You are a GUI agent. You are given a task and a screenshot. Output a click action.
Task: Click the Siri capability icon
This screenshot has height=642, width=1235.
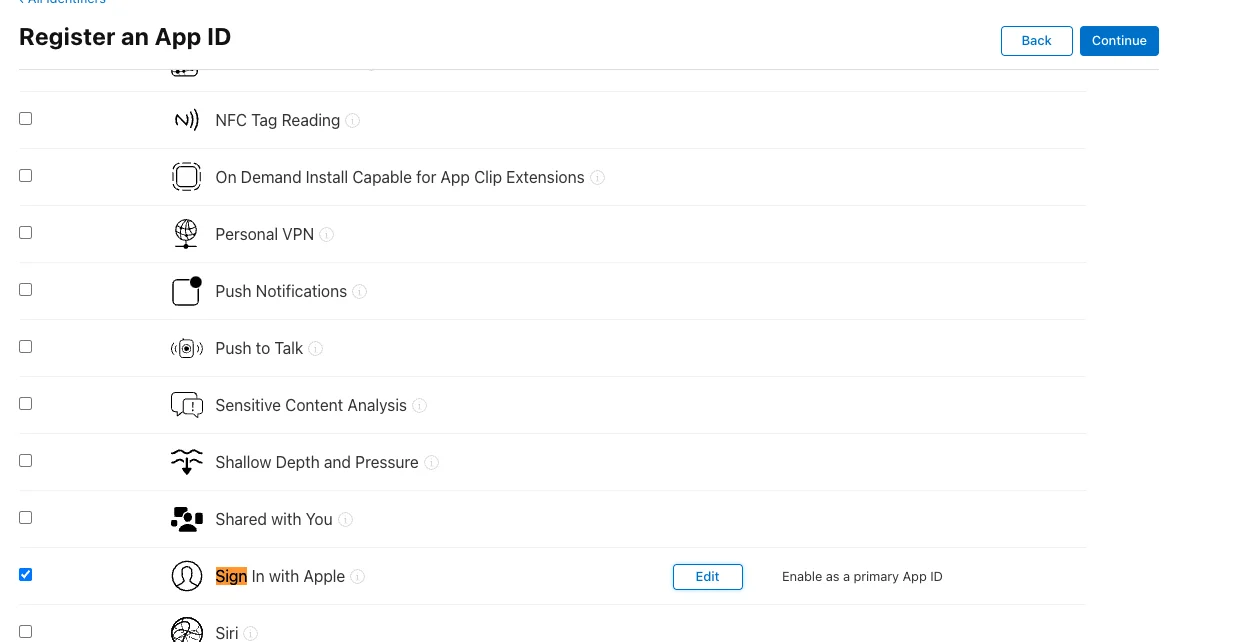pos(186,631)
